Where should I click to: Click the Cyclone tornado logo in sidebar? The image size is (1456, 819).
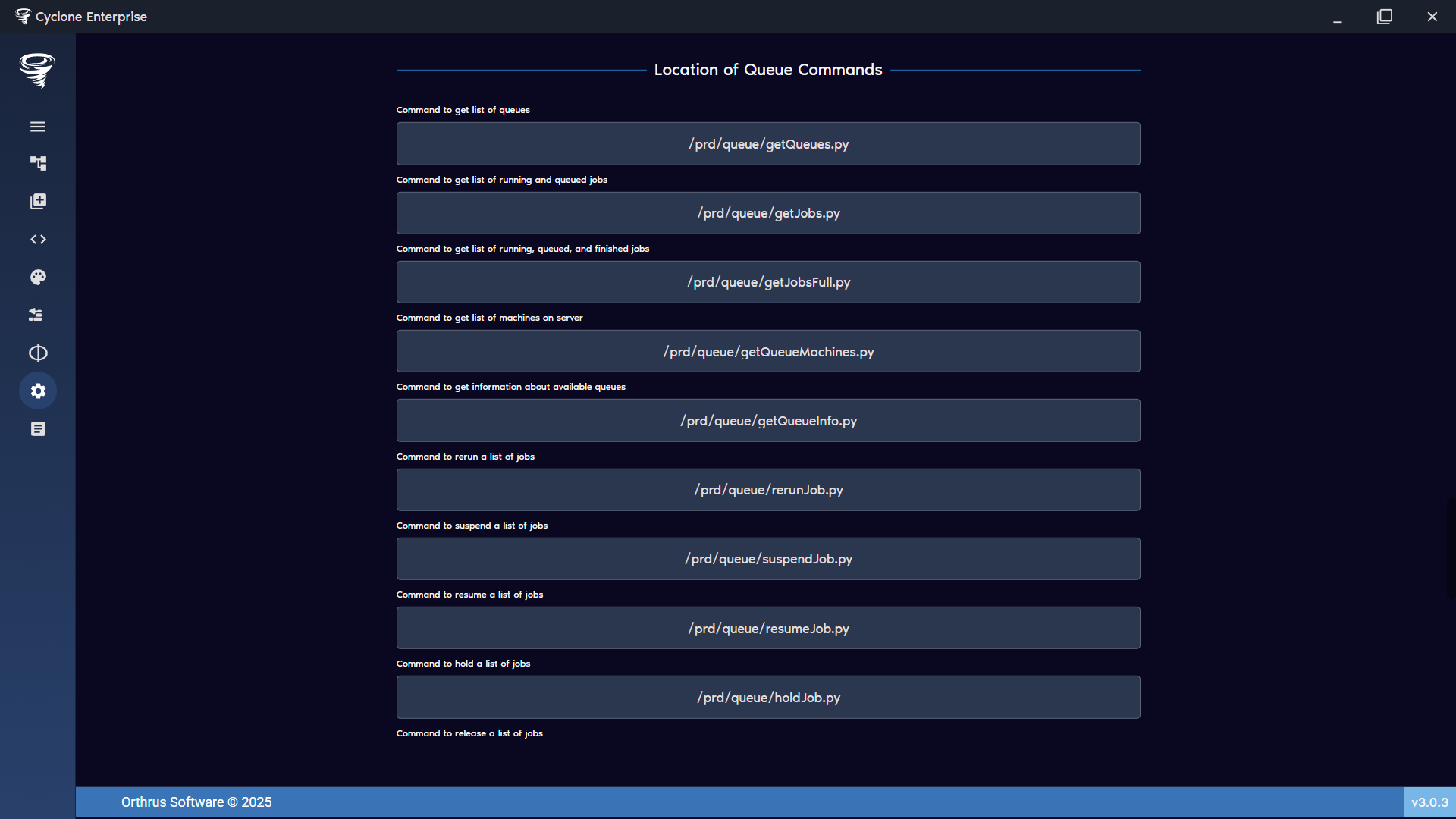[38, 71]
